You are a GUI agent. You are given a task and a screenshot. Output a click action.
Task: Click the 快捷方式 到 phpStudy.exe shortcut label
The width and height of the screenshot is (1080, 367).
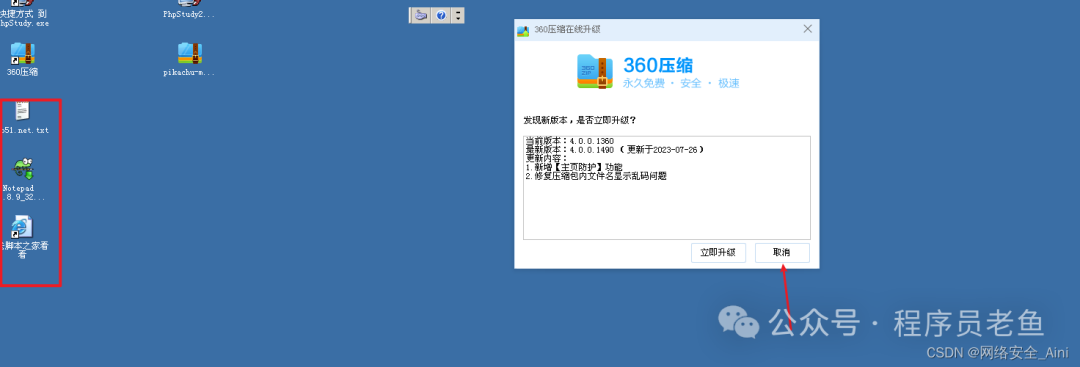coord(23,19)
